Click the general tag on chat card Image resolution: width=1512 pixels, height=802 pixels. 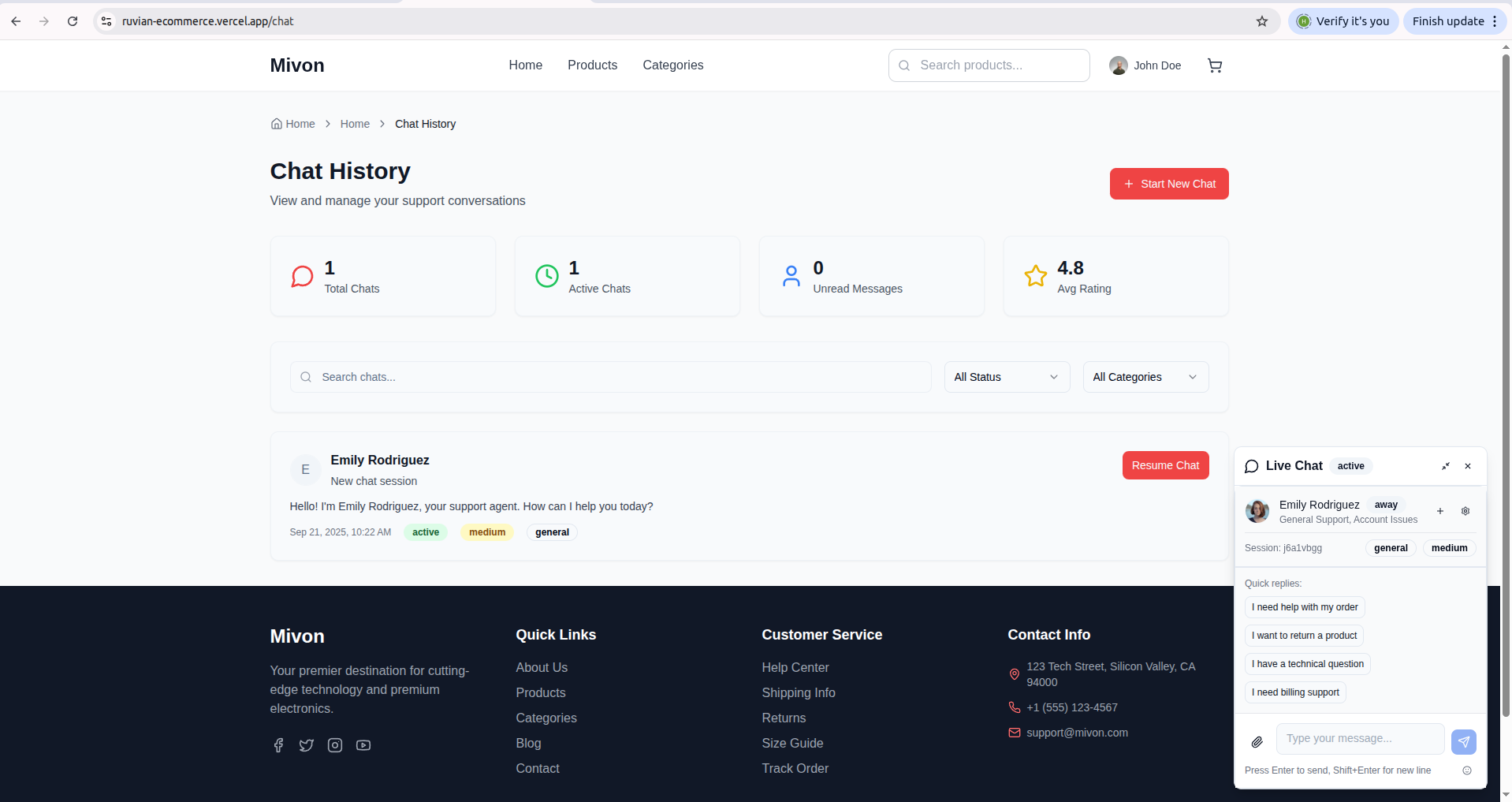[552, 532]
